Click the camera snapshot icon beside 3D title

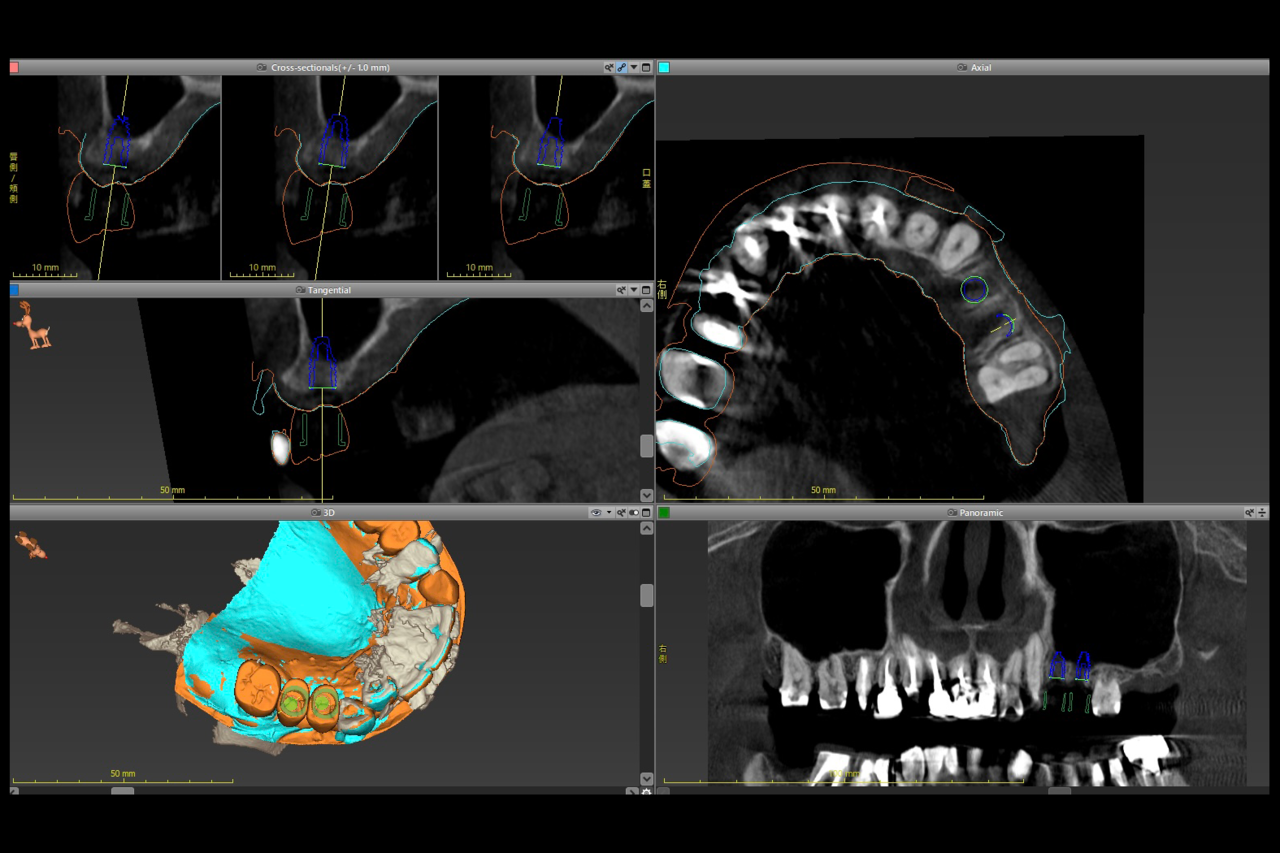[x=316, y=513]
